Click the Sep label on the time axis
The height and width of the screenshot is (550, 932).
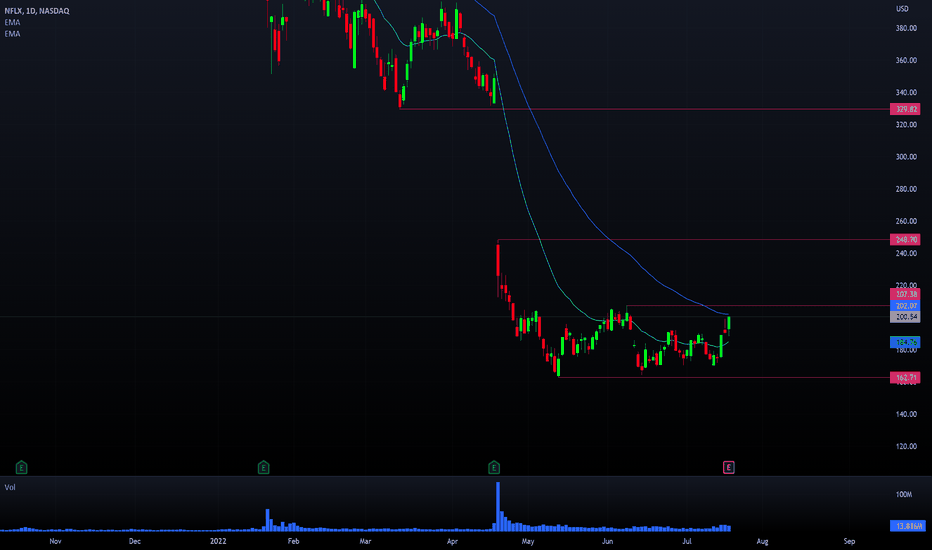(x=849, y=541)
